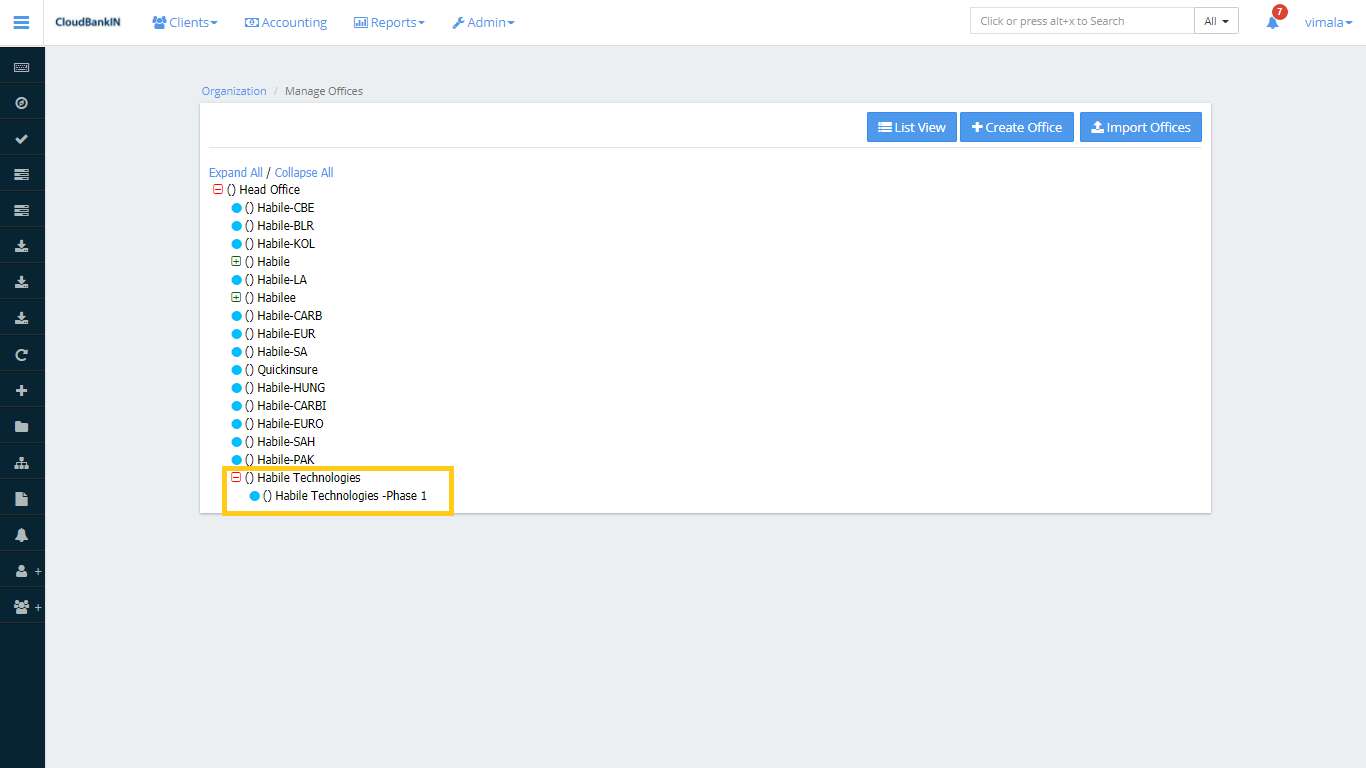Collapse the Head Office tree node
Screen dimensions: 1366x768
coord(218,189)
